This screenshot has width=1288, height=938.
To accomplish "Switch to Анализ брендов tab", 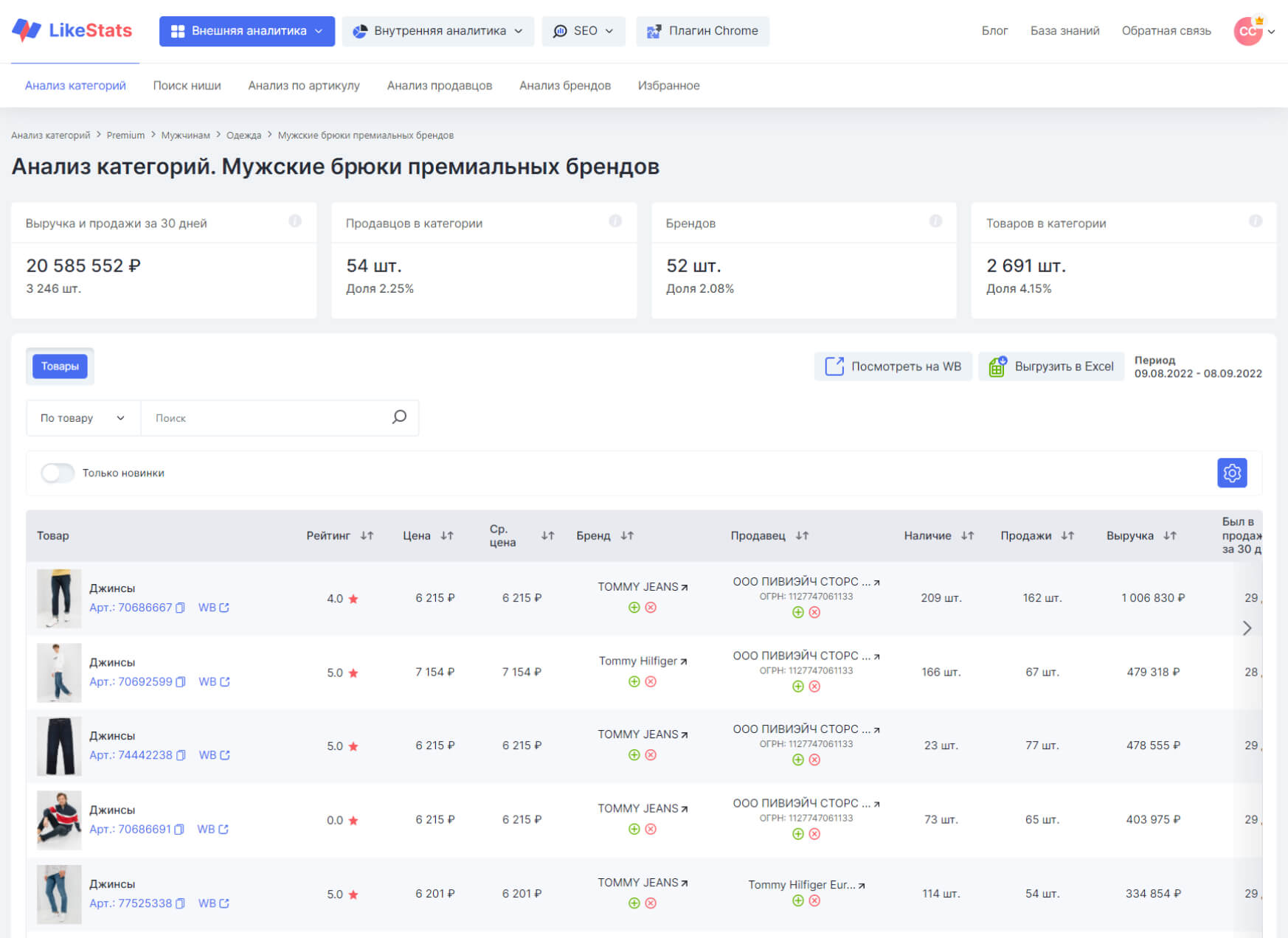I will pos(565,86).
